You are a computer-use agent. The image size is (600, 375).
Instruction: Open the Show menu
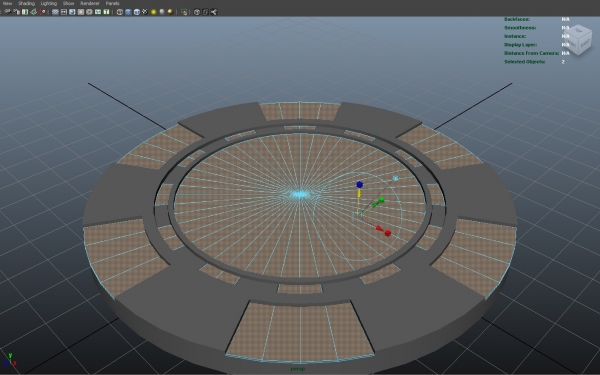tap(68, 3)
